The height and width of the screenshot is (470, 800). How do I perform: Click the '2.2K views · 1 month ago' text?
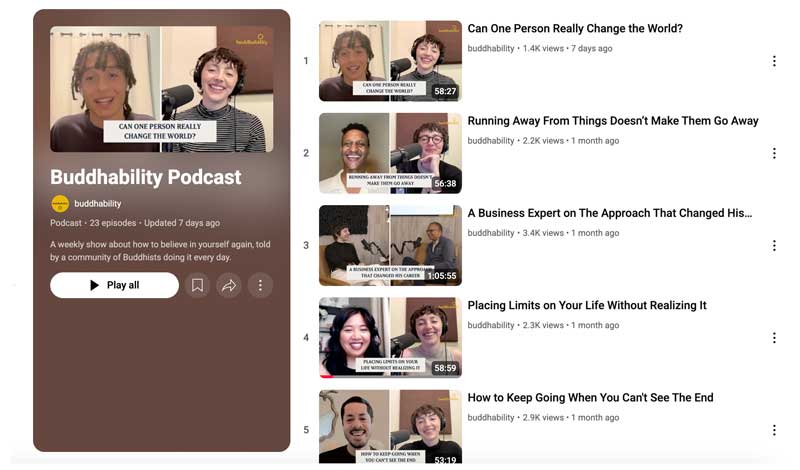[x=571, y=141]
